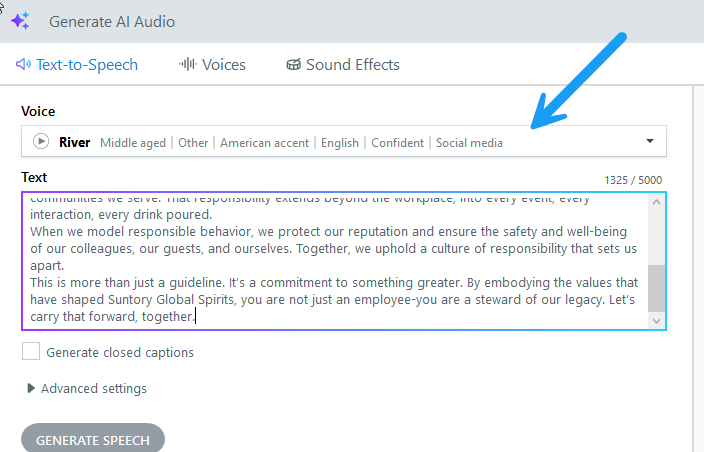Enable Generate closed captions checkbox

[31, 352]
